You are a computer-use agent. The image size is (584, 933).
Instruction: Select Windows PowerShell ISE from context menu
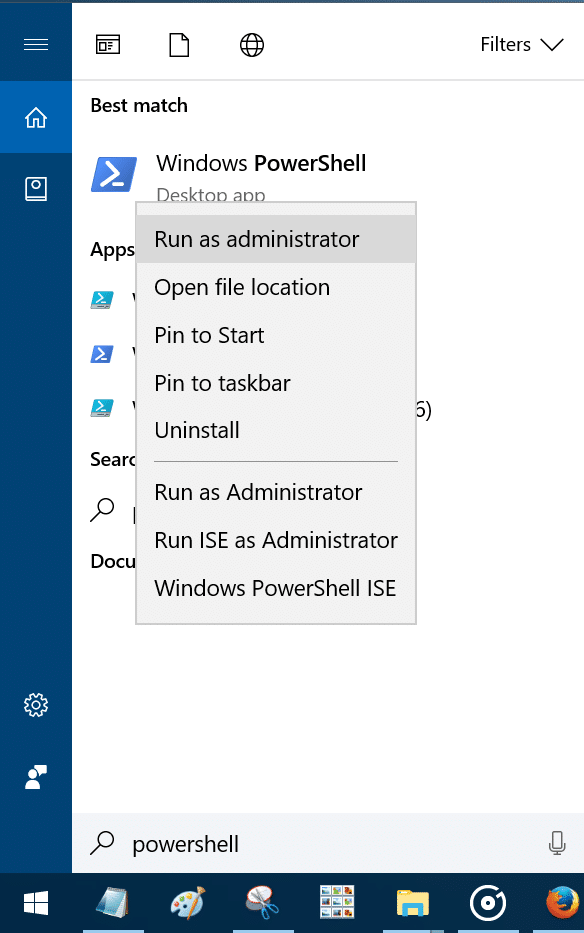tap(275, 588)
